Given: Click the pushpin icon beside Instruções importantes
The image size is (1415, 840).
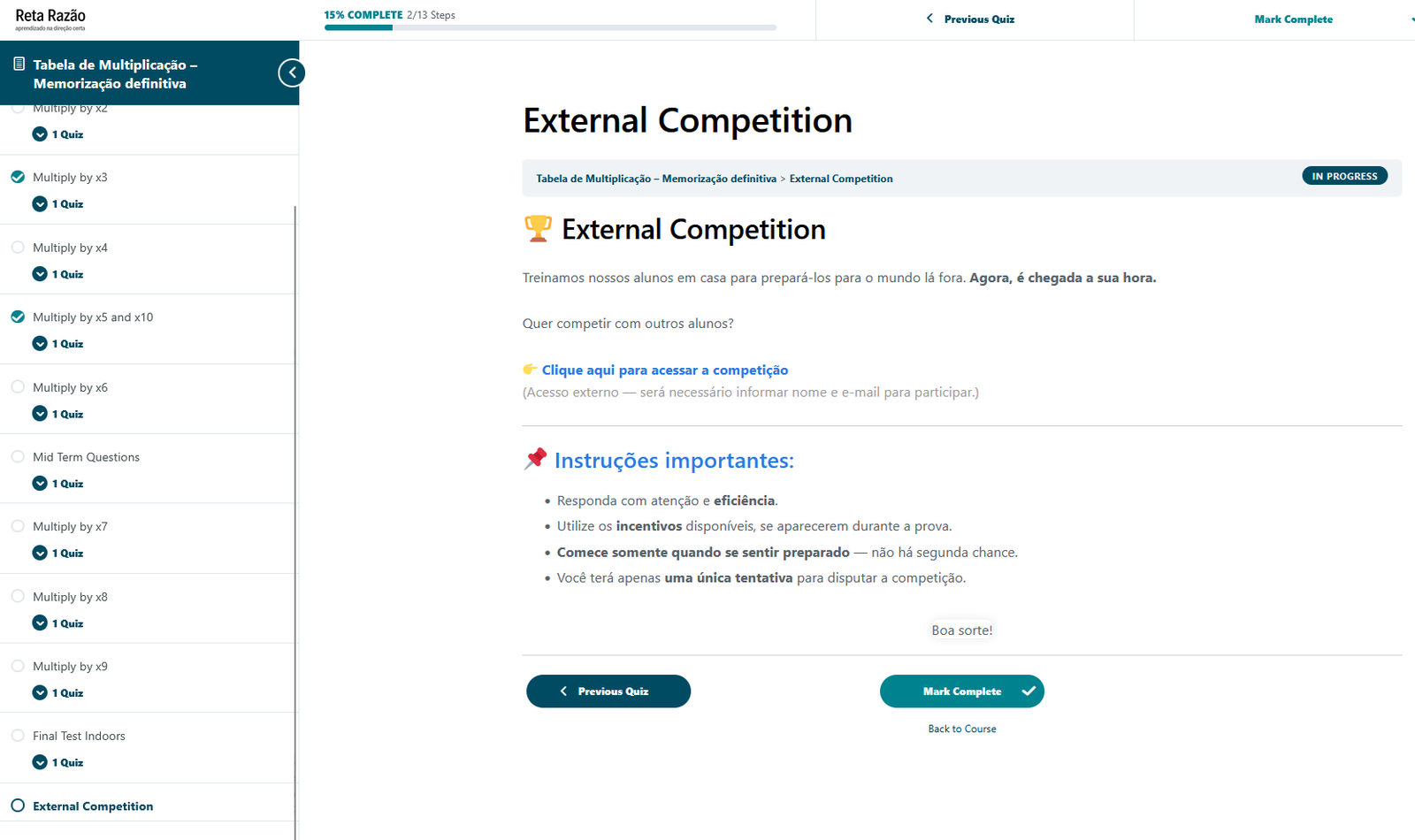Looking at the screenshot, I should (x=535, y=459).
